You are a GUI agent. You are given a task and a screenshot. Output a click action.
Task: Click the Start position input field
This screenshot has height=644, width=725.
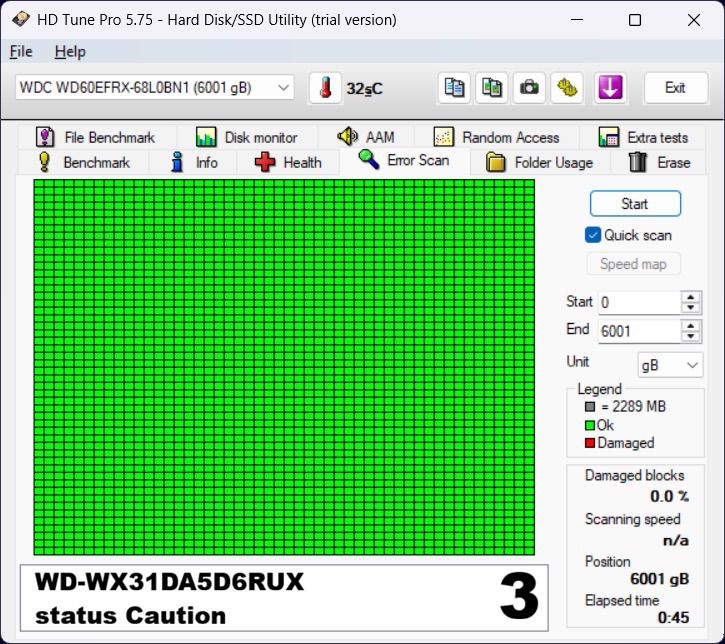point(639,302)
